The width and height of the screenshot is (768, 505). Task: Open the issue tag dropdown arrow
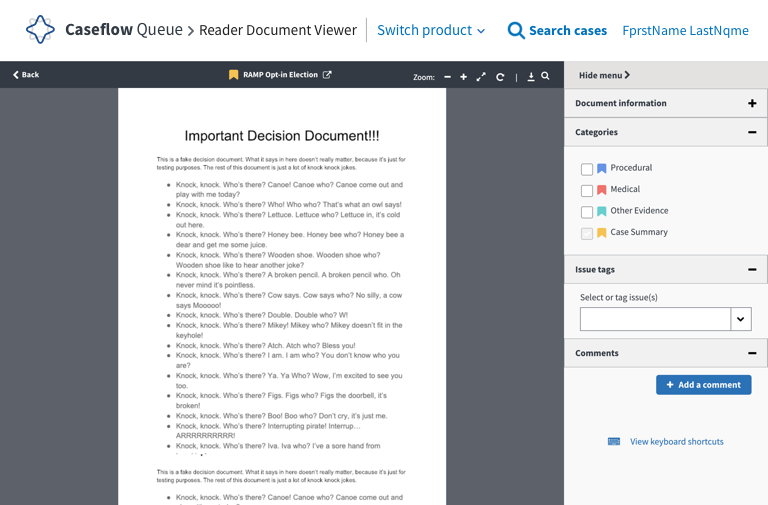[x=741, y=319]
